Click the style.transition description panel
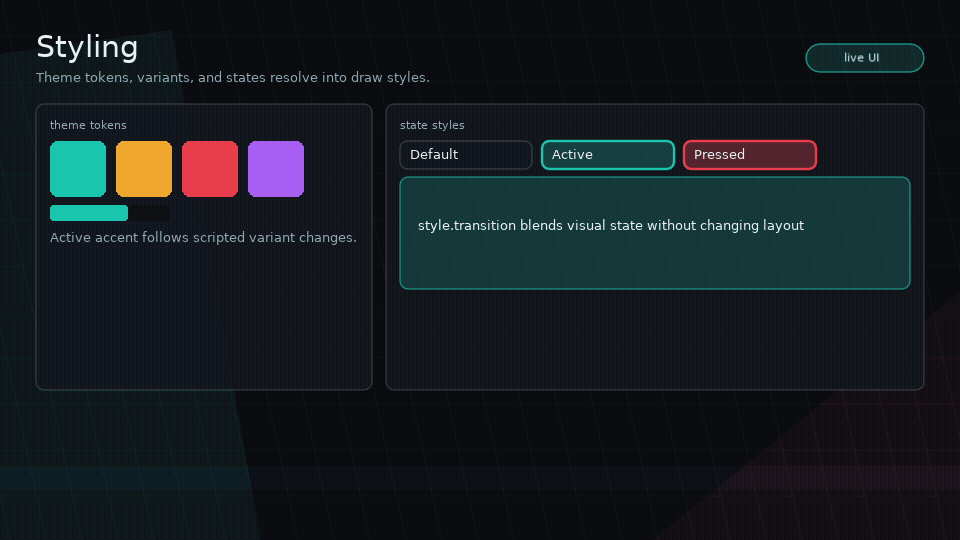Screen dimensions: 960x540 click(x=654, y=233)
